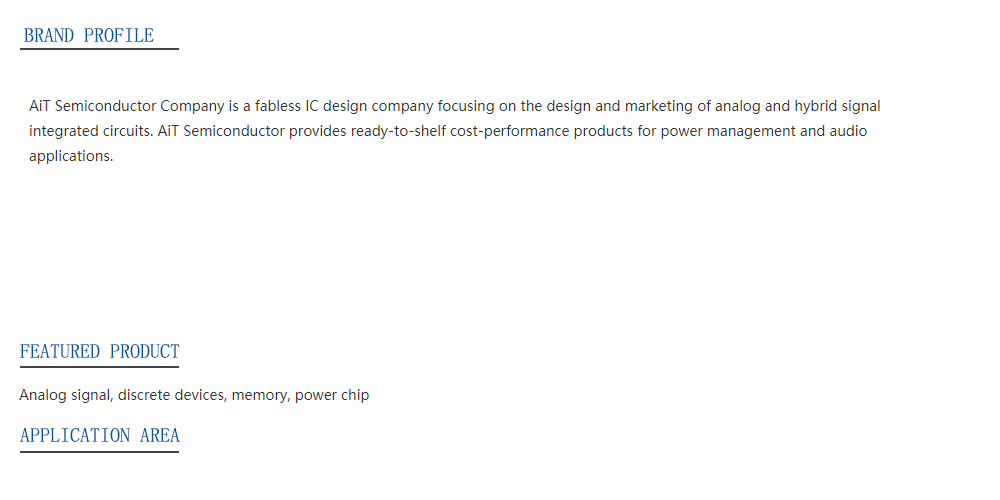Click the FEATURED PRODUCT heading

pyautogui.click(x=99, y=351)
